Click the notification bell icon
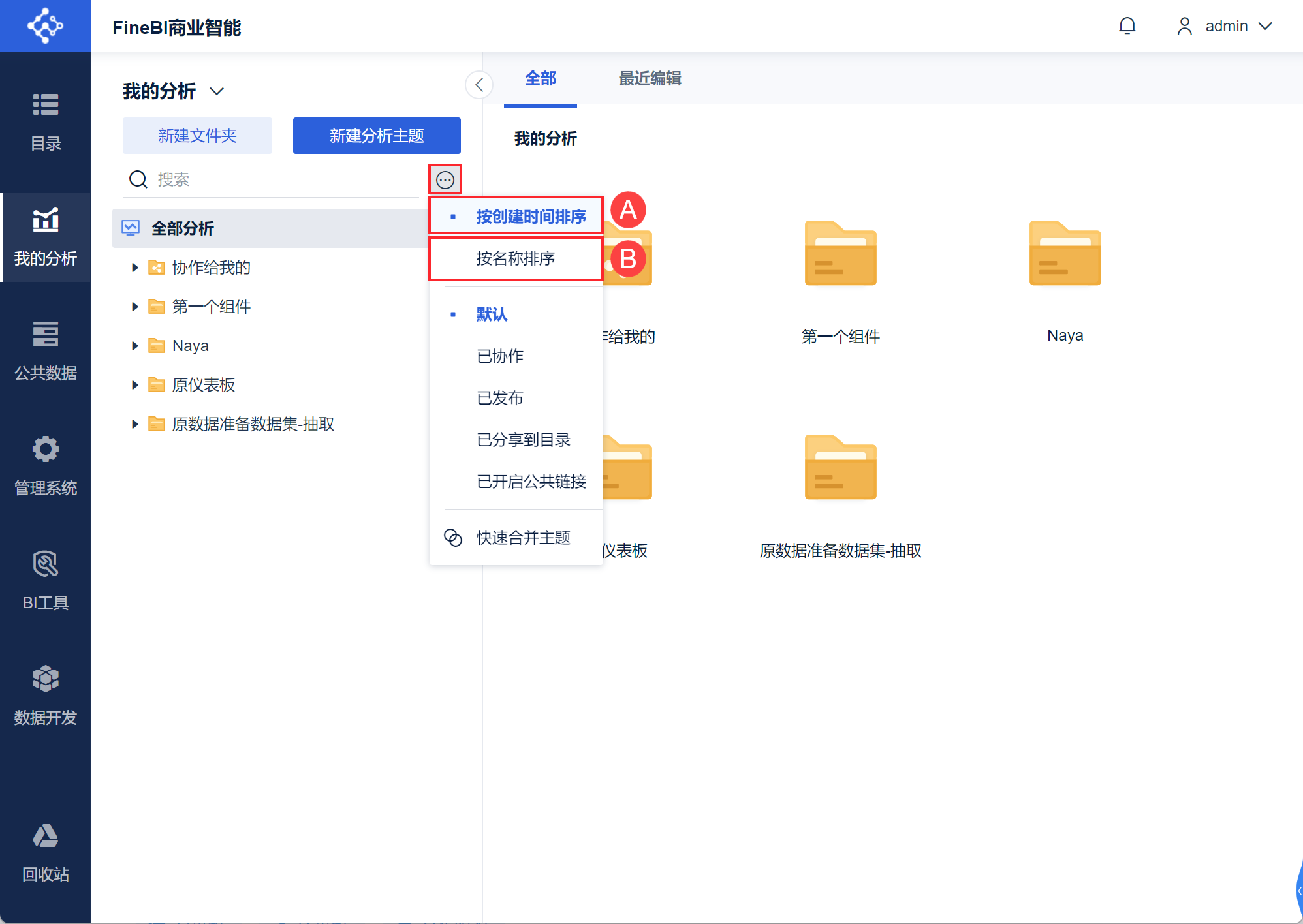The image size is (1303, 924). [x=1127, y=26]
